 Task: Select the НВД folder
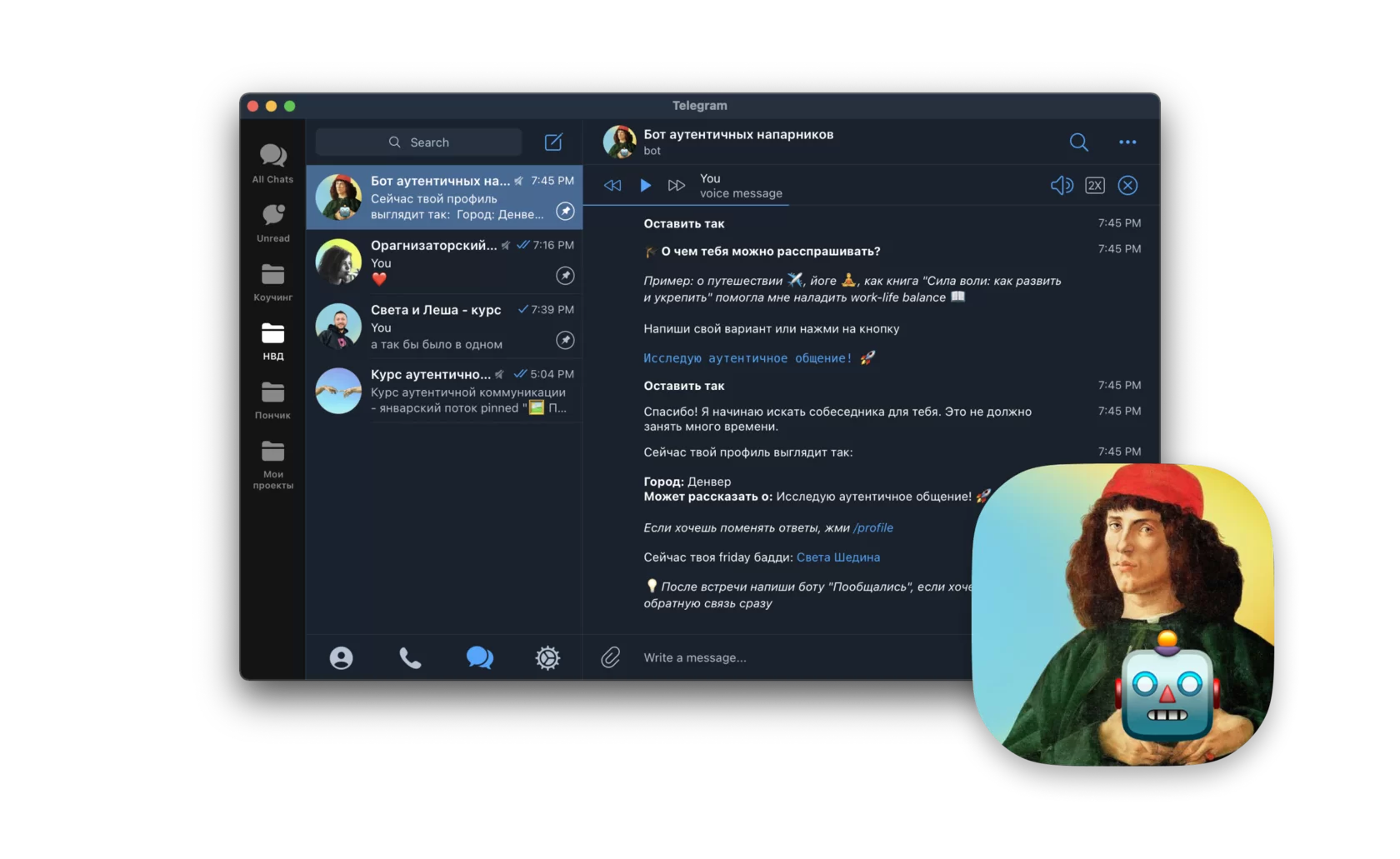click(x=272, y=341)
